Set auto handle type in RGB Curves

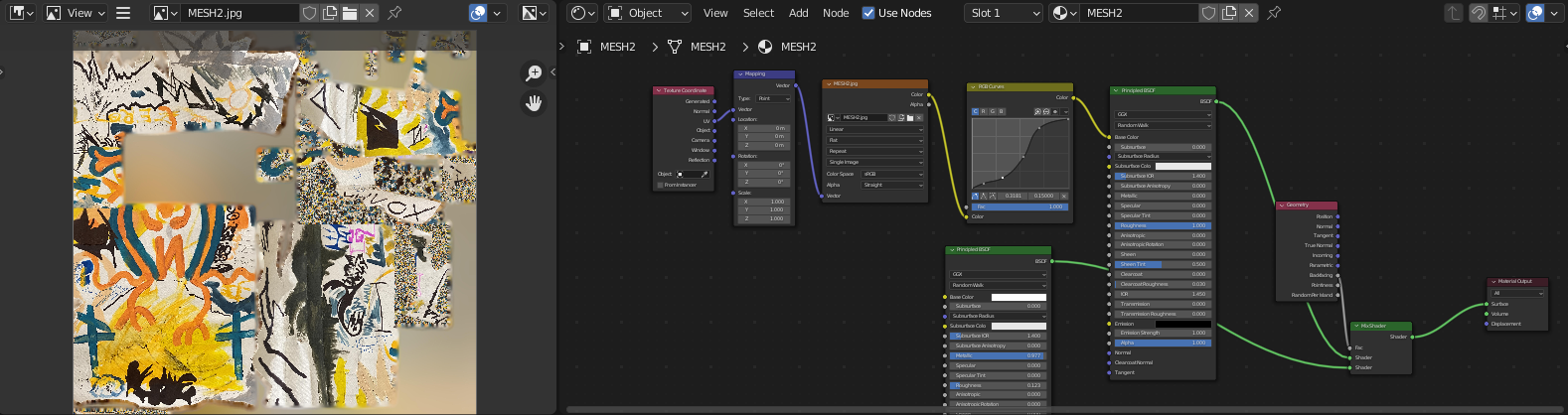tap(975, 196)
